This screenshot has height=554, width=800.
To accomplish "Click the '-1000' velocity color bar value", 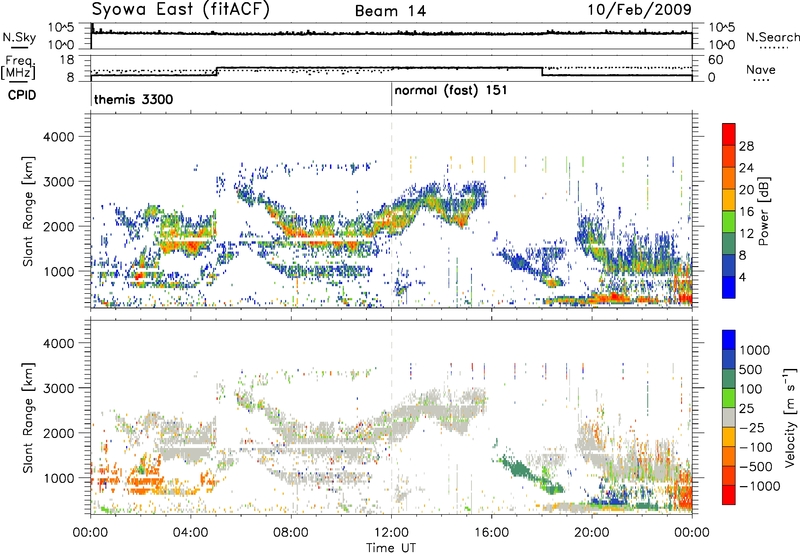I will point(760,486).
